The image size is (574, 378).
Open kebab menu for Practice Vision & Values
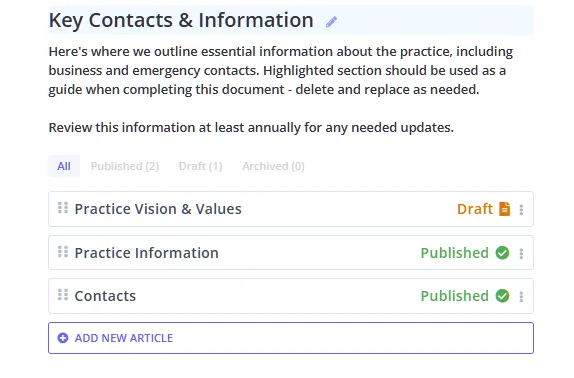pos(521,210)
